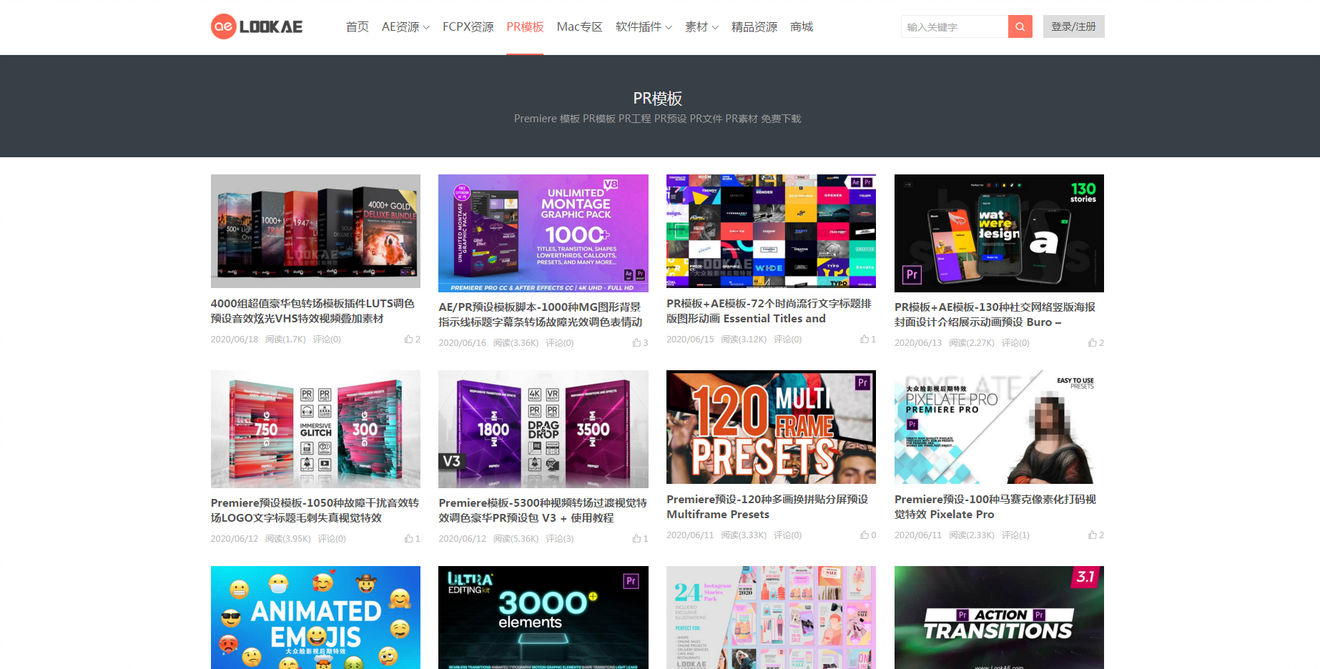Image resolution: width=1320 pixels, height=669 pixels.
Task: Click the 输入关键字 search input field
Action: click(x=954, y=27)
